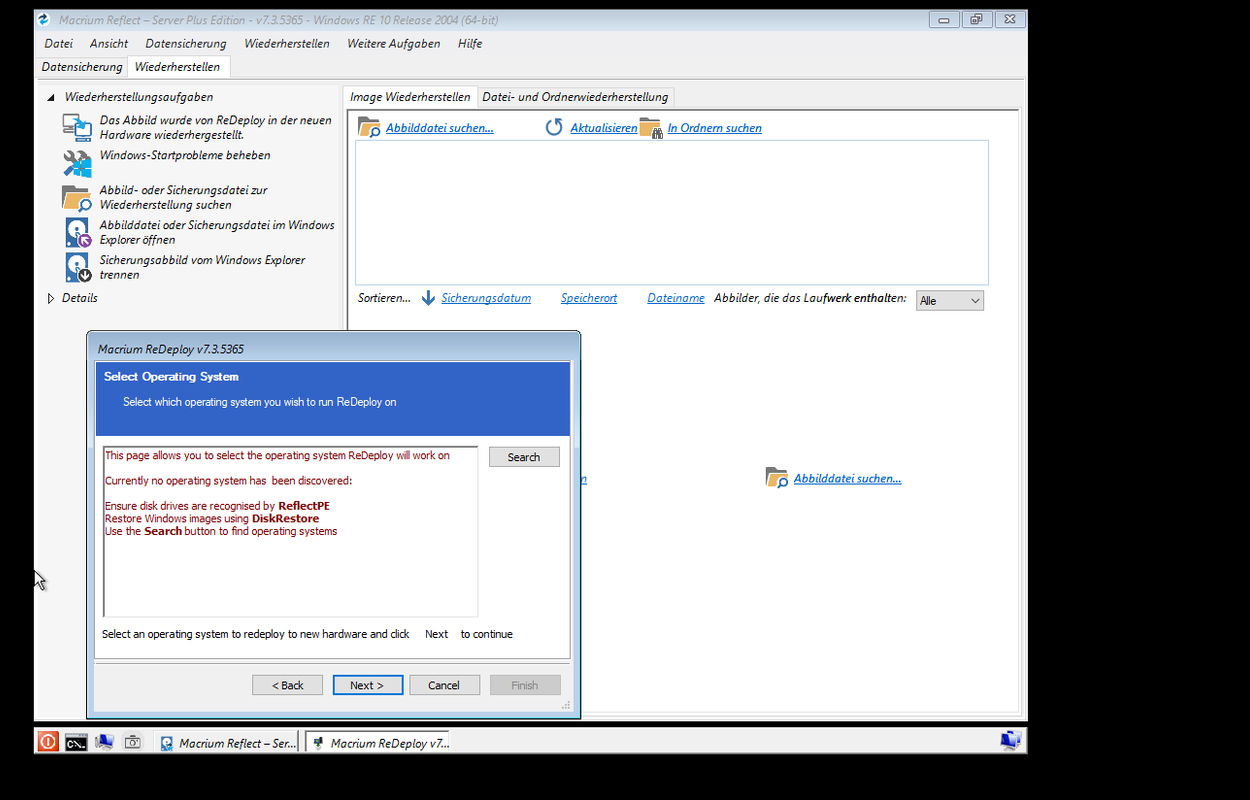Collapse the Wiederherstellungsaufgaben section
The height and width of the screenshot is (800, 1250).
[x=51, y=97]
